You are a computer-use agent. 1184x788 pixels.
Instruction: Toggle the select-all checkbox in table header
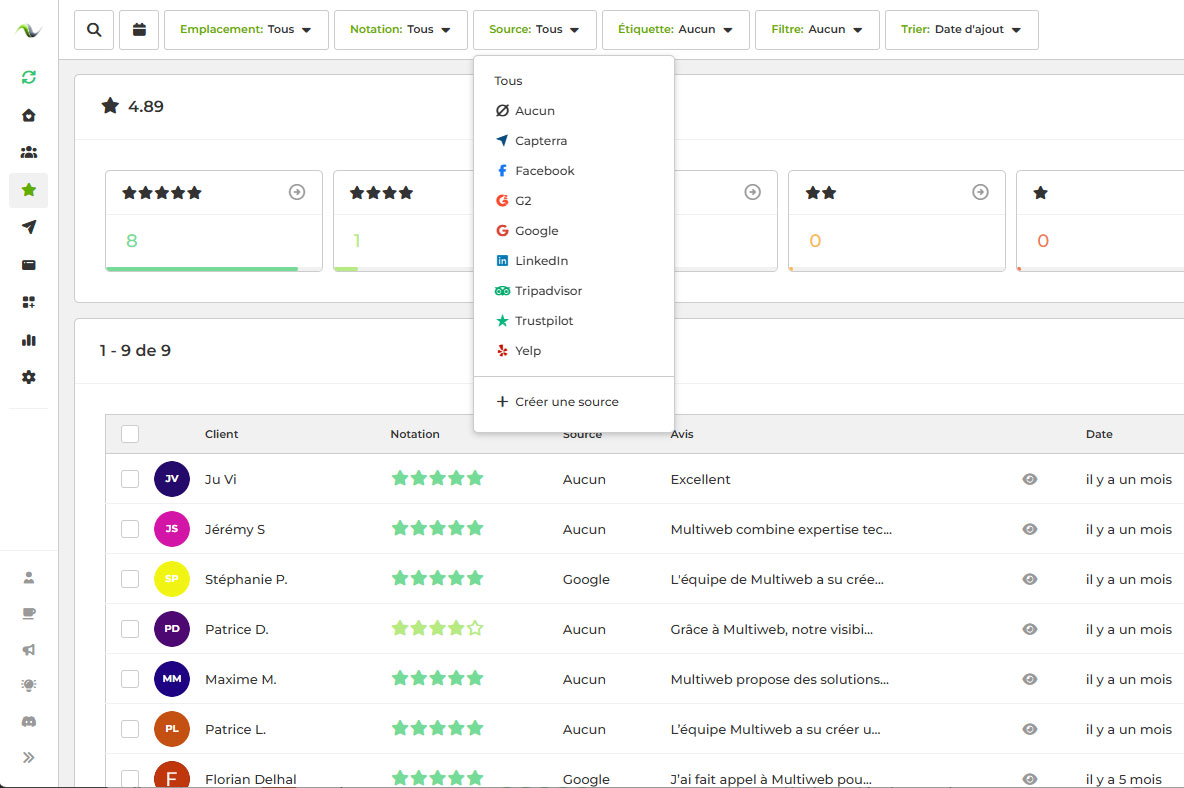pyautogui.click(x=130, y=434)
